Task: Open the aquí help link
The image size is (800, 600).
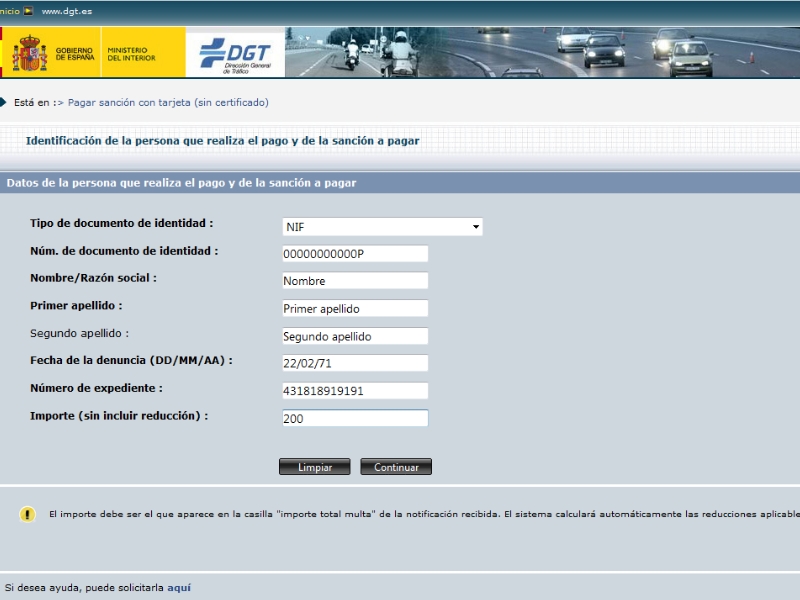Action: tap(179, 588)
